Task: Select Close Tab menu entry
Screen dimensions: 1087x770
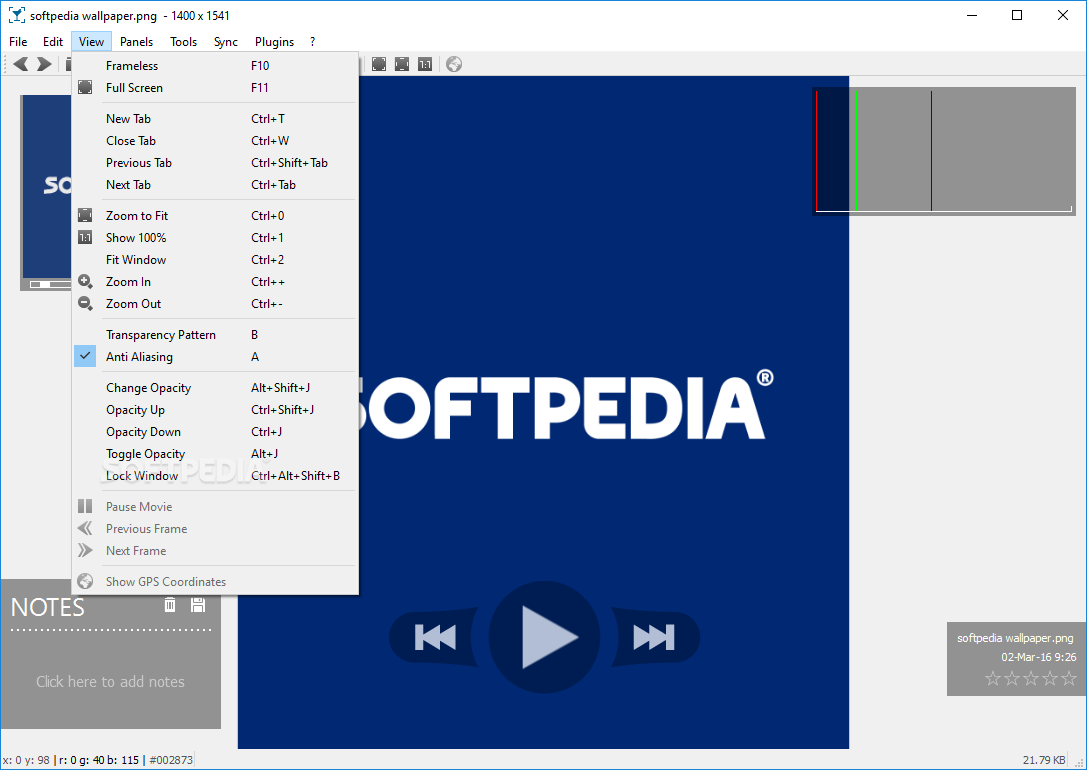Action: pos(216,141)
